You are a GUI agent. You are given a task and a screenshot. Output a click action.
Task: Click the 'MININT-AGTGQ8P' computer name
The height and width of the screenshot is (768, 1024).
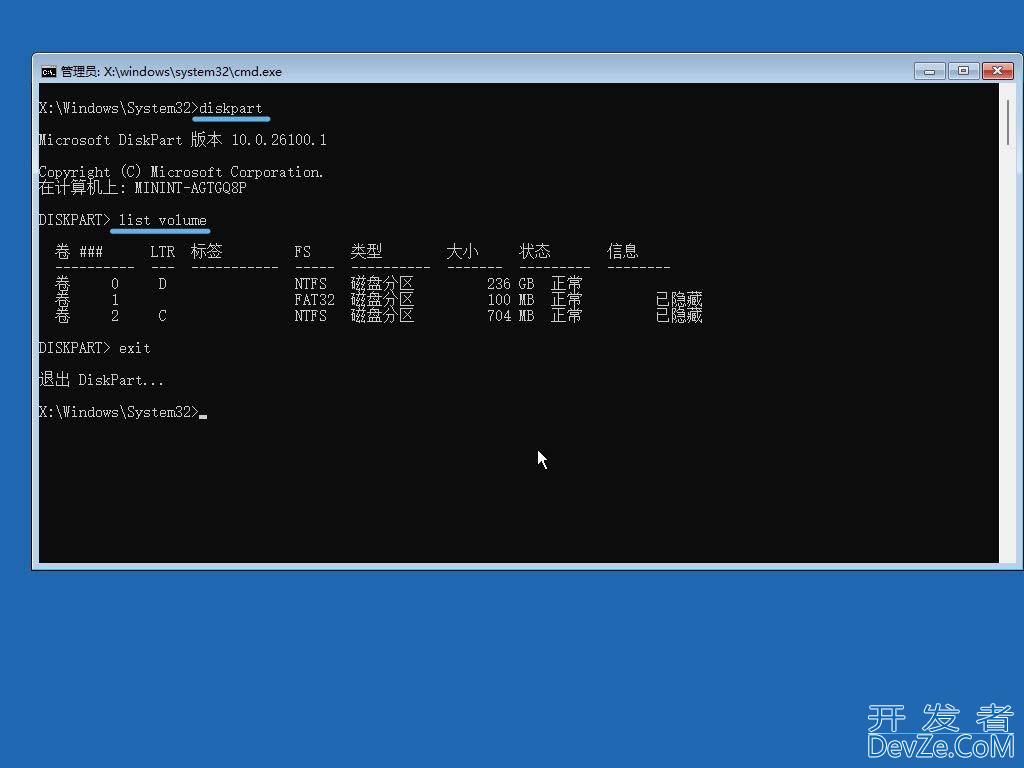coord(190,188)
